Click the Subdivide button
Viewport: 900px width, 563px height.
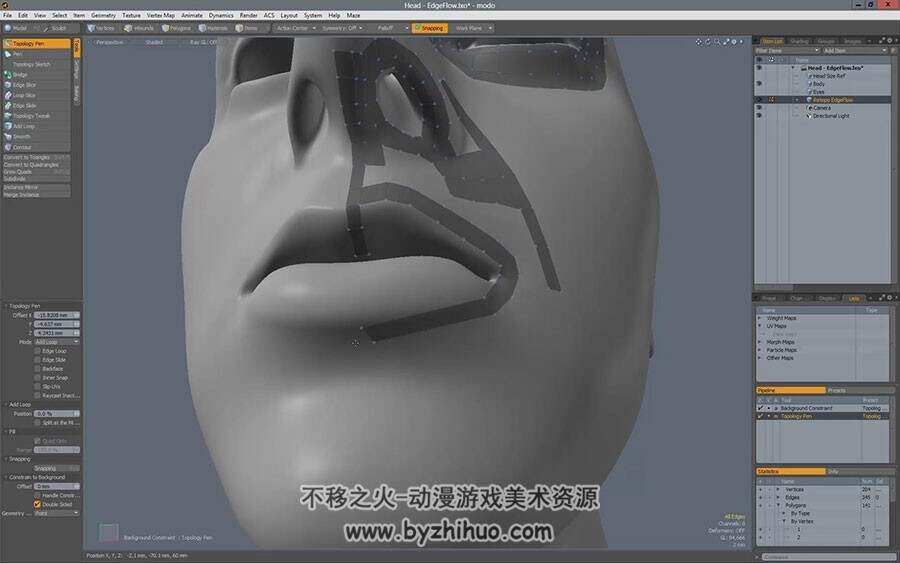tap(36, 179)
